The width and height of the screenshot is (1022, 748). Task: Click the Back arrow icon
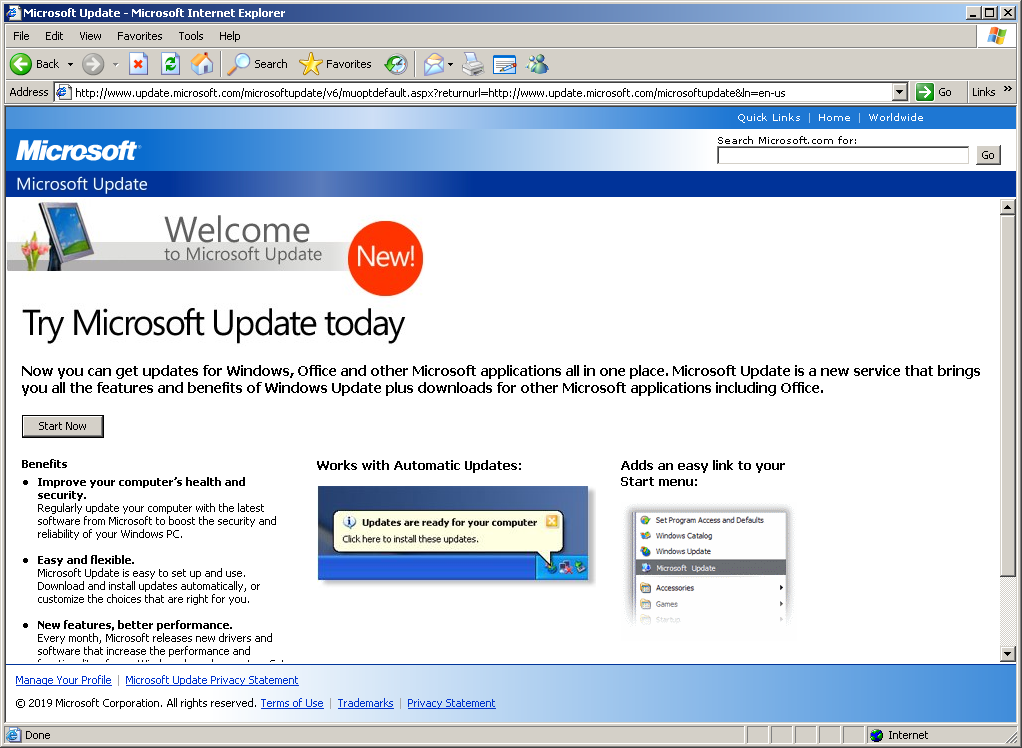click(x=21, y=64)
